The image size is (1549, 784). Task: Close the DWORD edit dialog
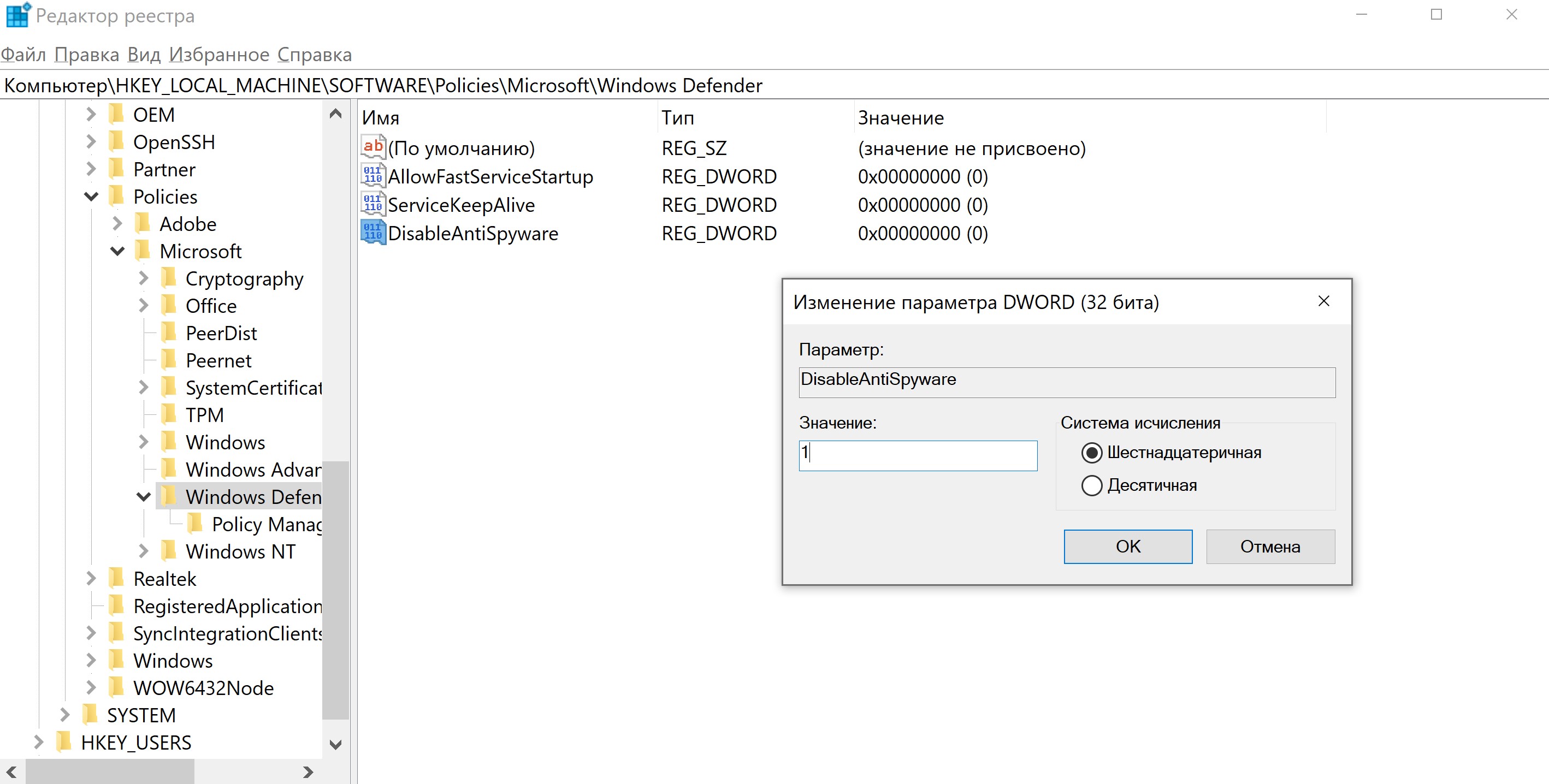click(1324, 301)
